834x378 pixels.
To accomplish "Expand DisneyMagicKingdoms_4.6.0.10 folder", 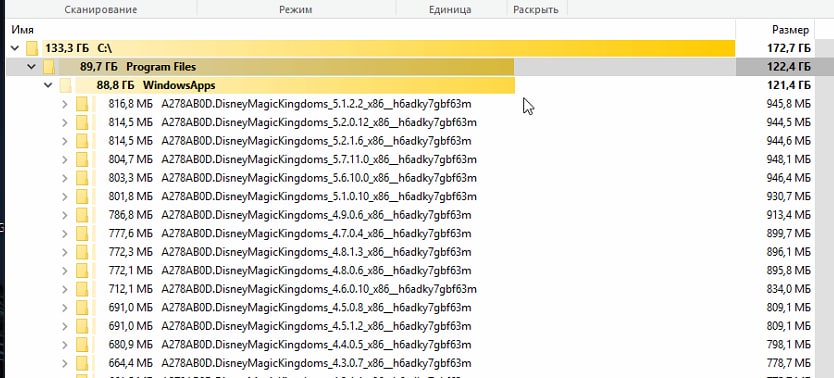I will click(65, 290).
